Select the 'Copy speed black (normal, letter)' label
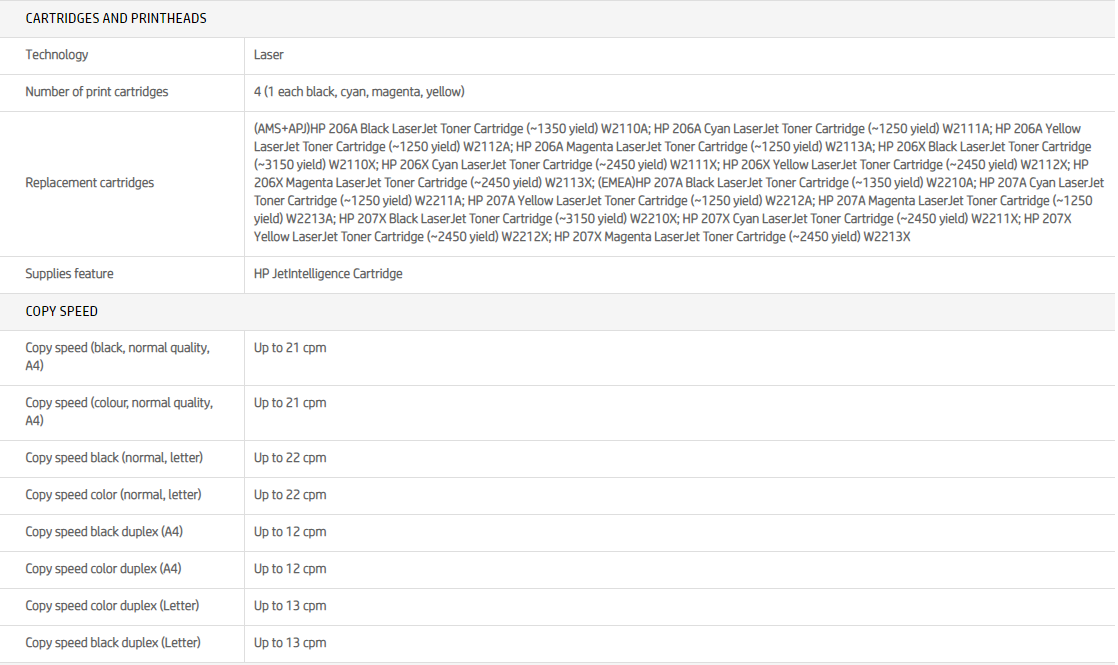Screen dimensions: 1118x665 tap(114, 458)
